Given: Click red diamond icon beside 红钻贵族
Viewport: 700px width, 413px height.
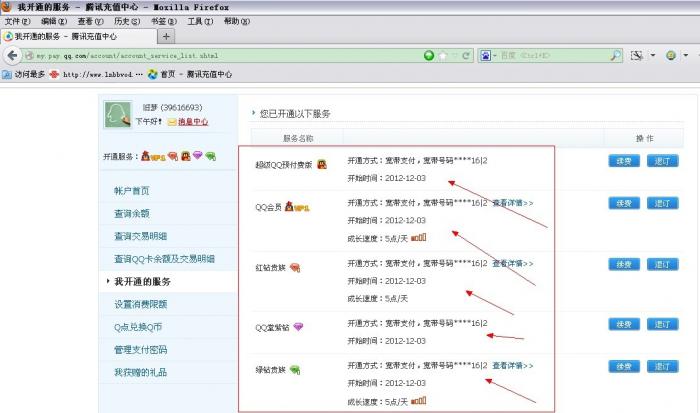Looking at the screenshot, I should pyautogui.click(x=295, y=268).
